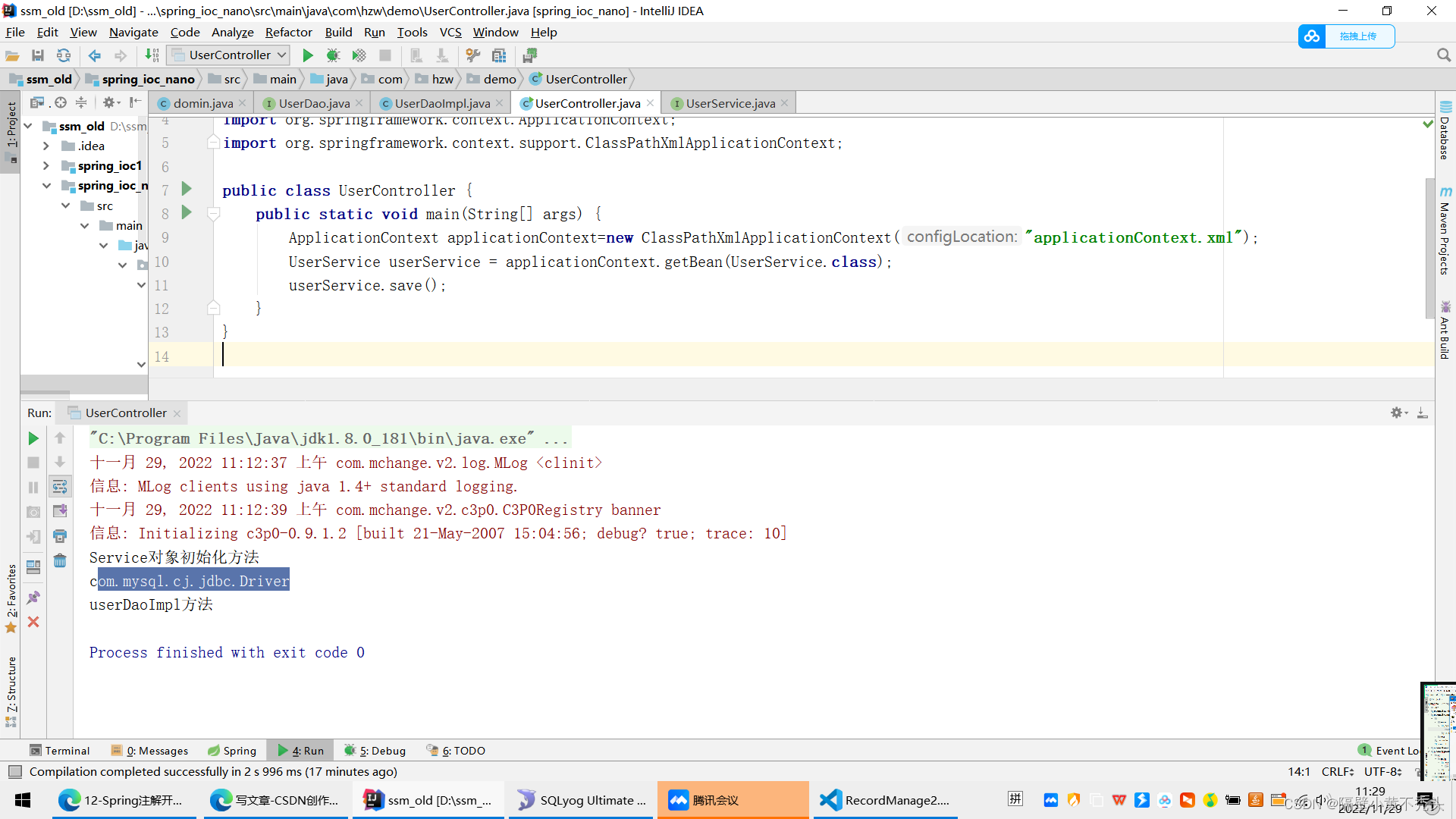Toggle soft-wrap in Run console
This screenshot has width=1456, height=819.
click(x=60, y=487)
